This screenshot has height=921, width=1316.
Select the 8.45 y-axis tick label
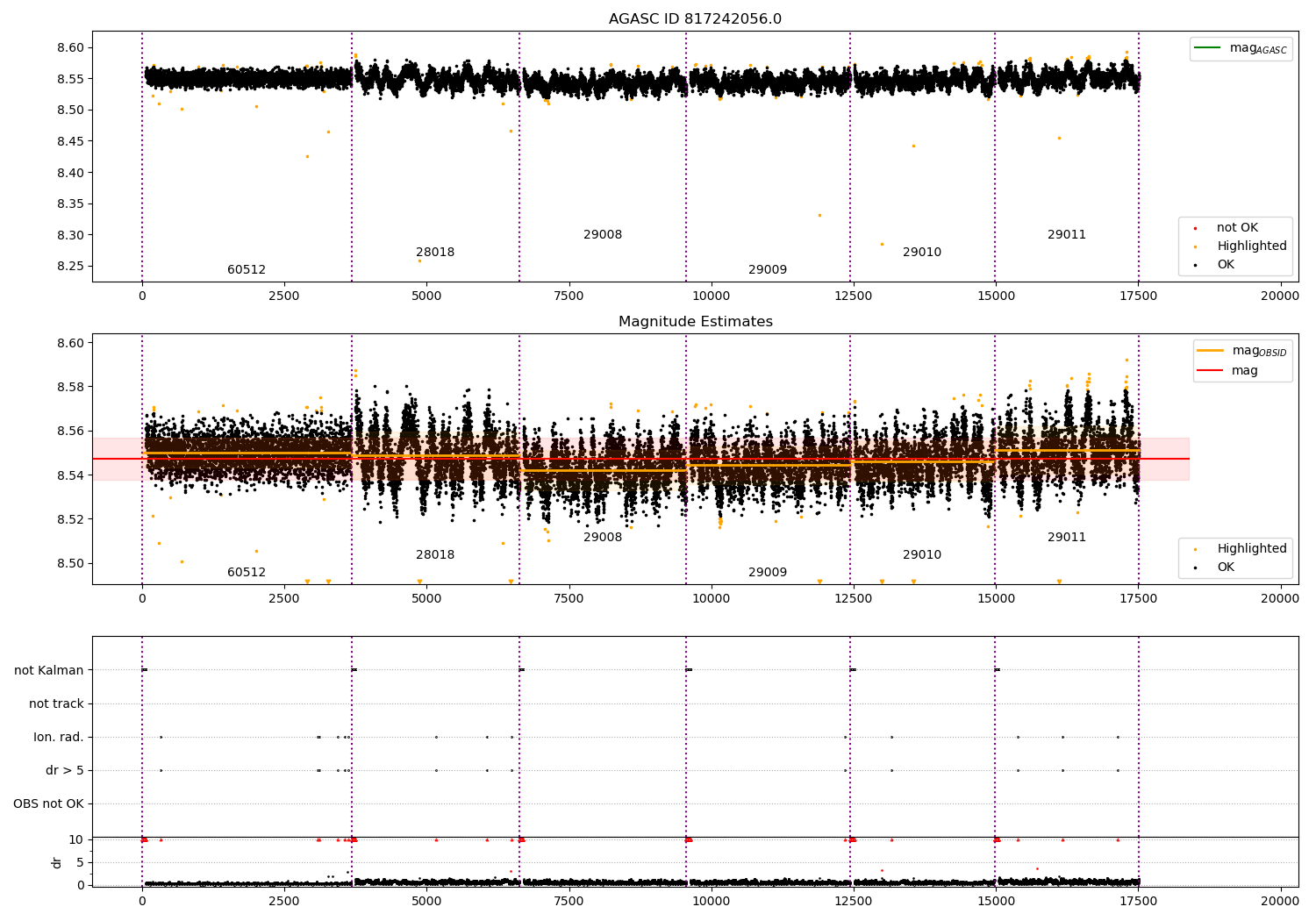[69, 141]
